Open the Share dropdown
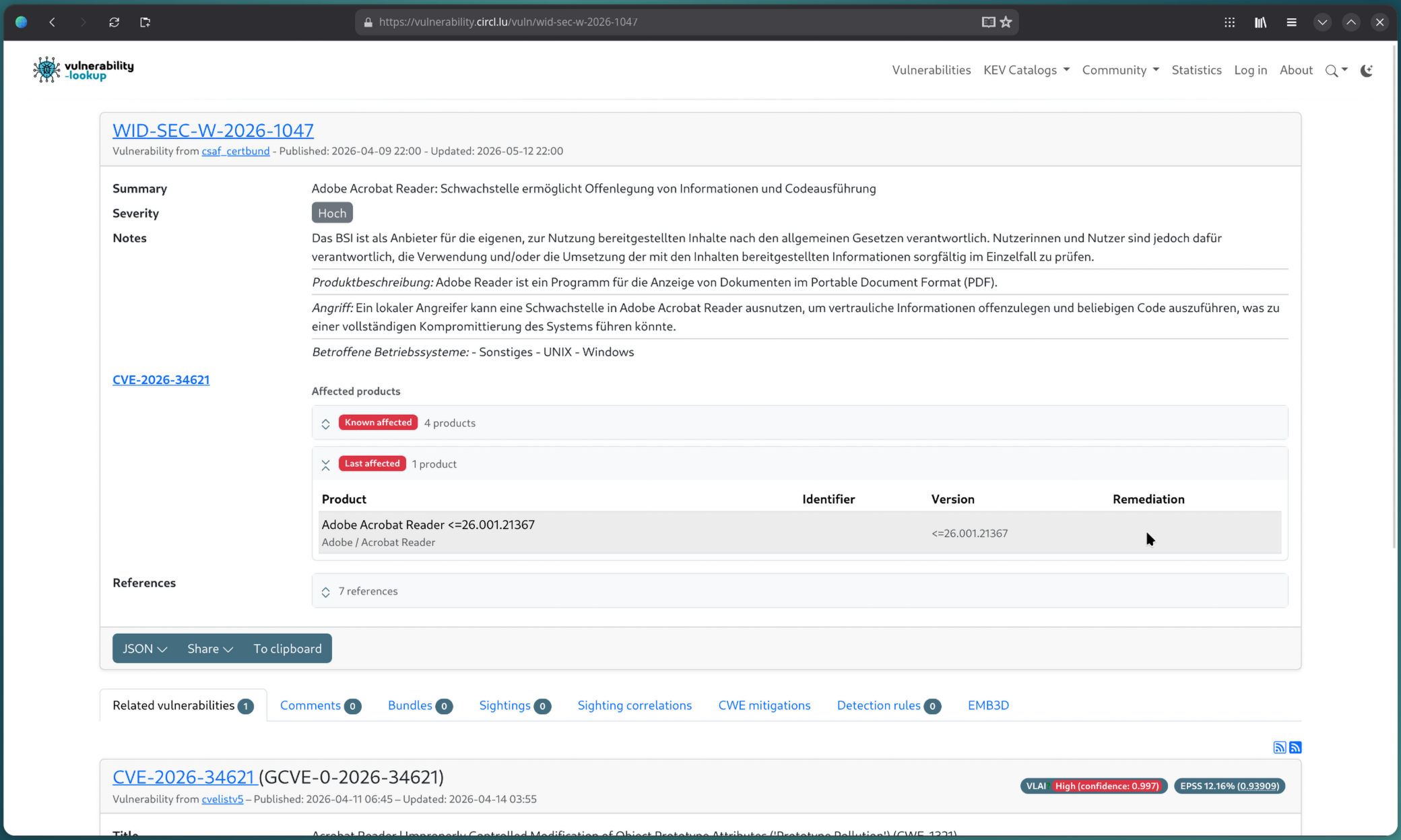 pyautogui.click(x=210, y=648)
